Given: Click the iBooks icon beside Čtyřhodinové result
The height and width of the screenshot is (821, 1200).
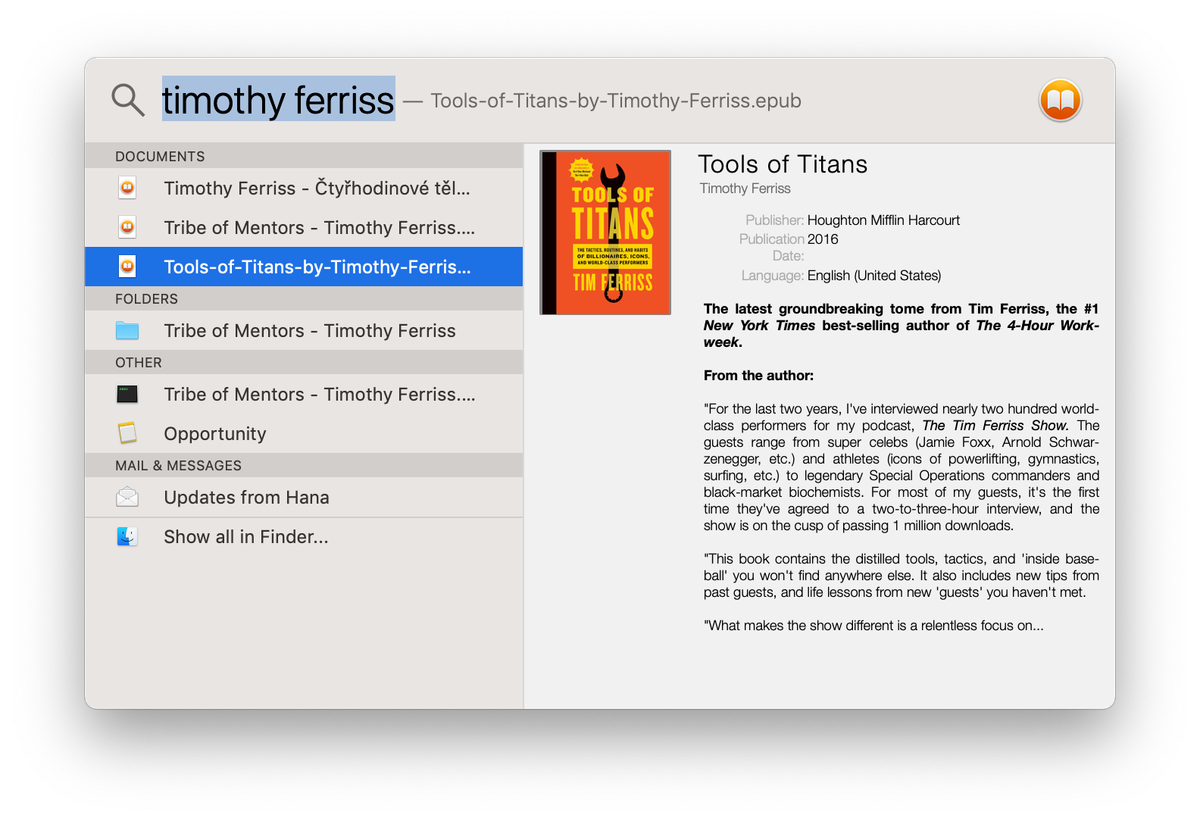Looking at the screenshot, I should point(127,188).
